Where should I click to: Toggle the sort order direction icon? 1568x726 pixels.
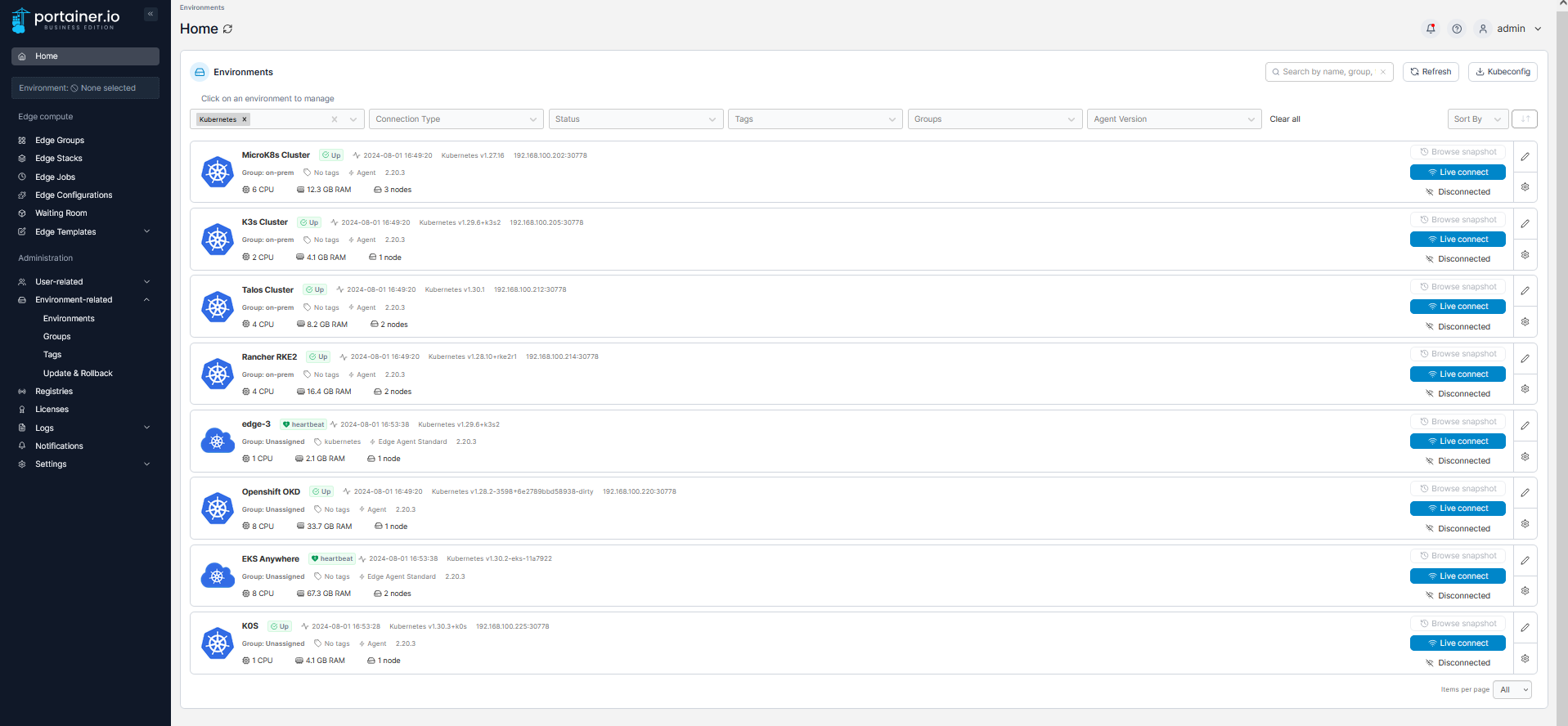pos(1525,119)
